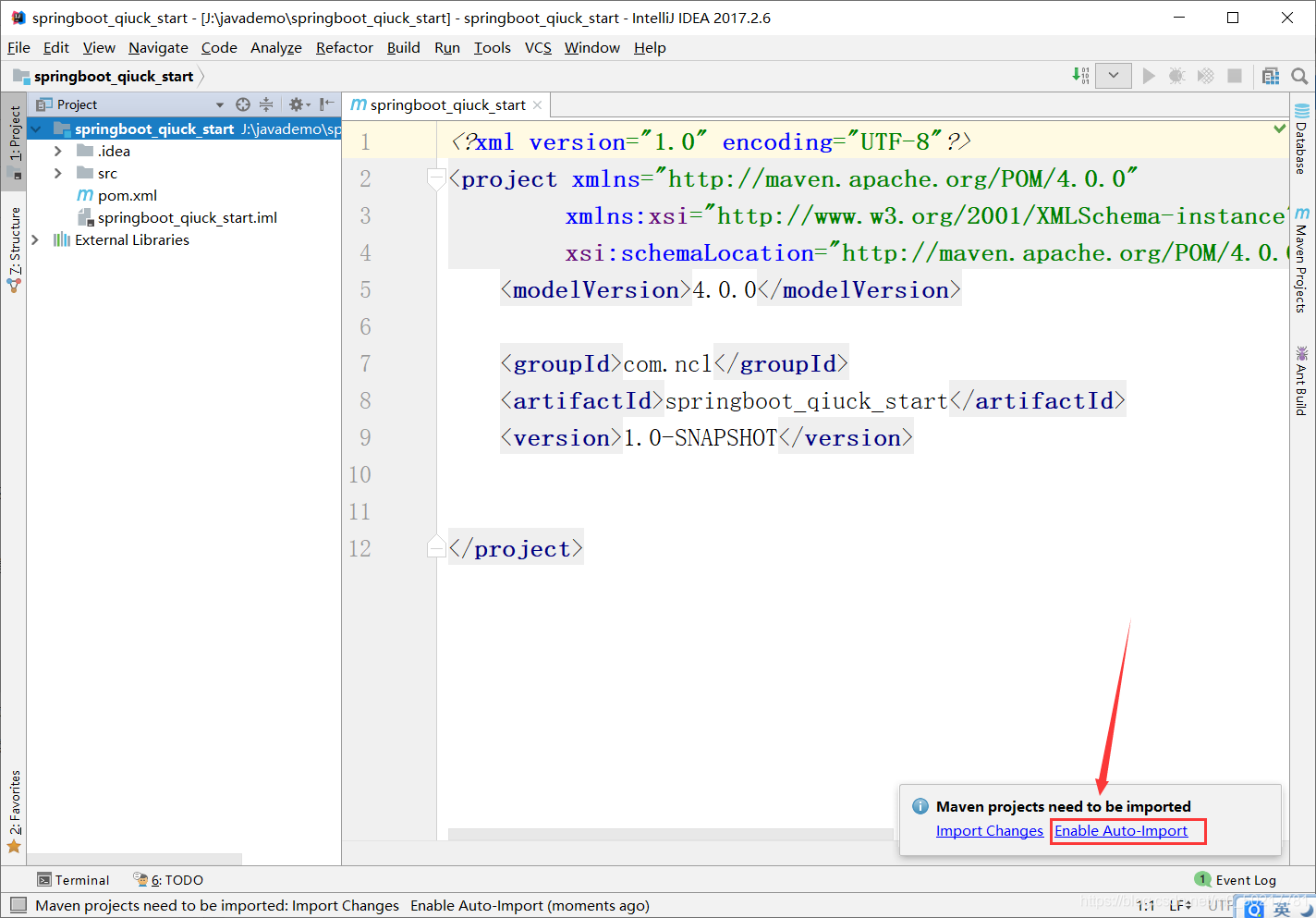
Task: Click Collapse All icon in Project panel
Action: [266, 104]
